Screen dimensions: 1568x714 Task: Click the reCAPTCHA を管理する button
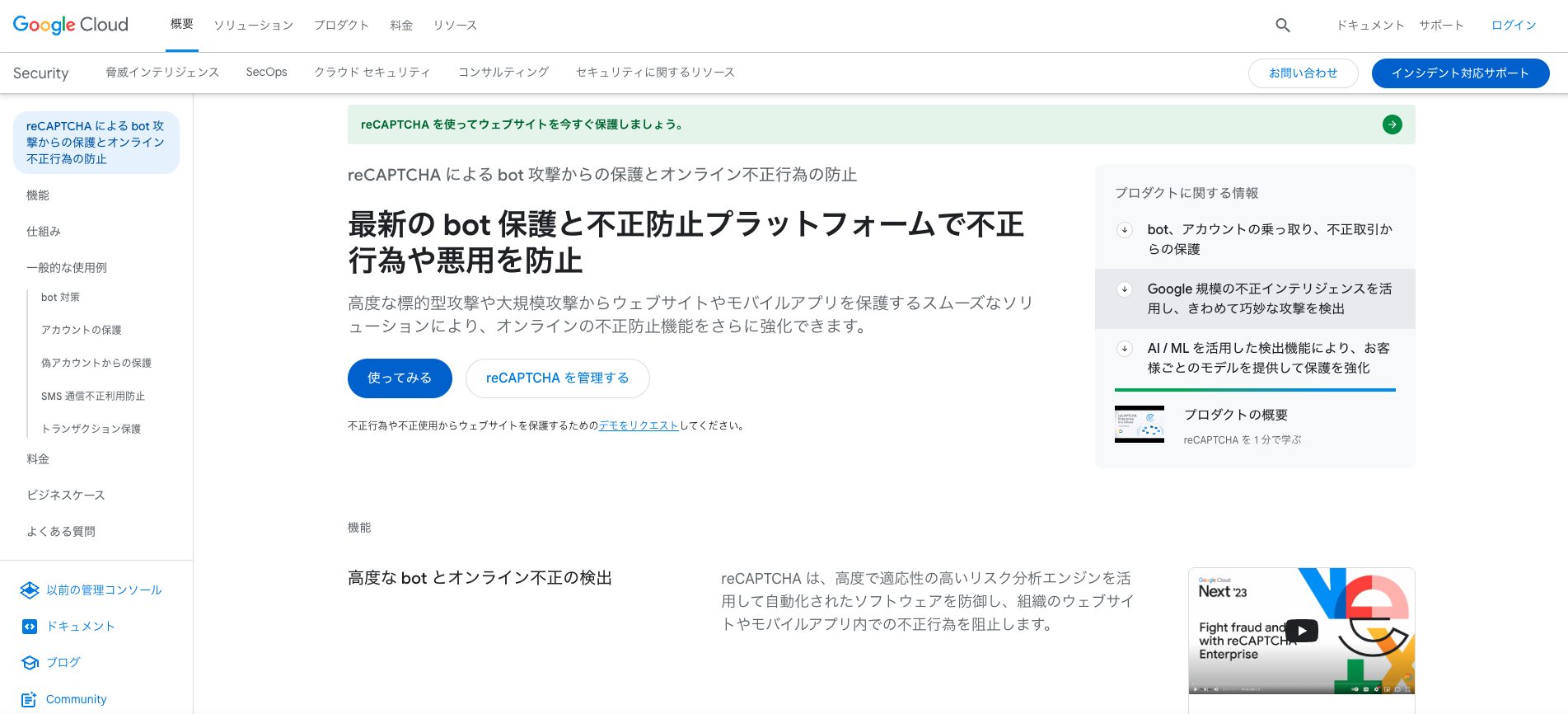point(558,378)
